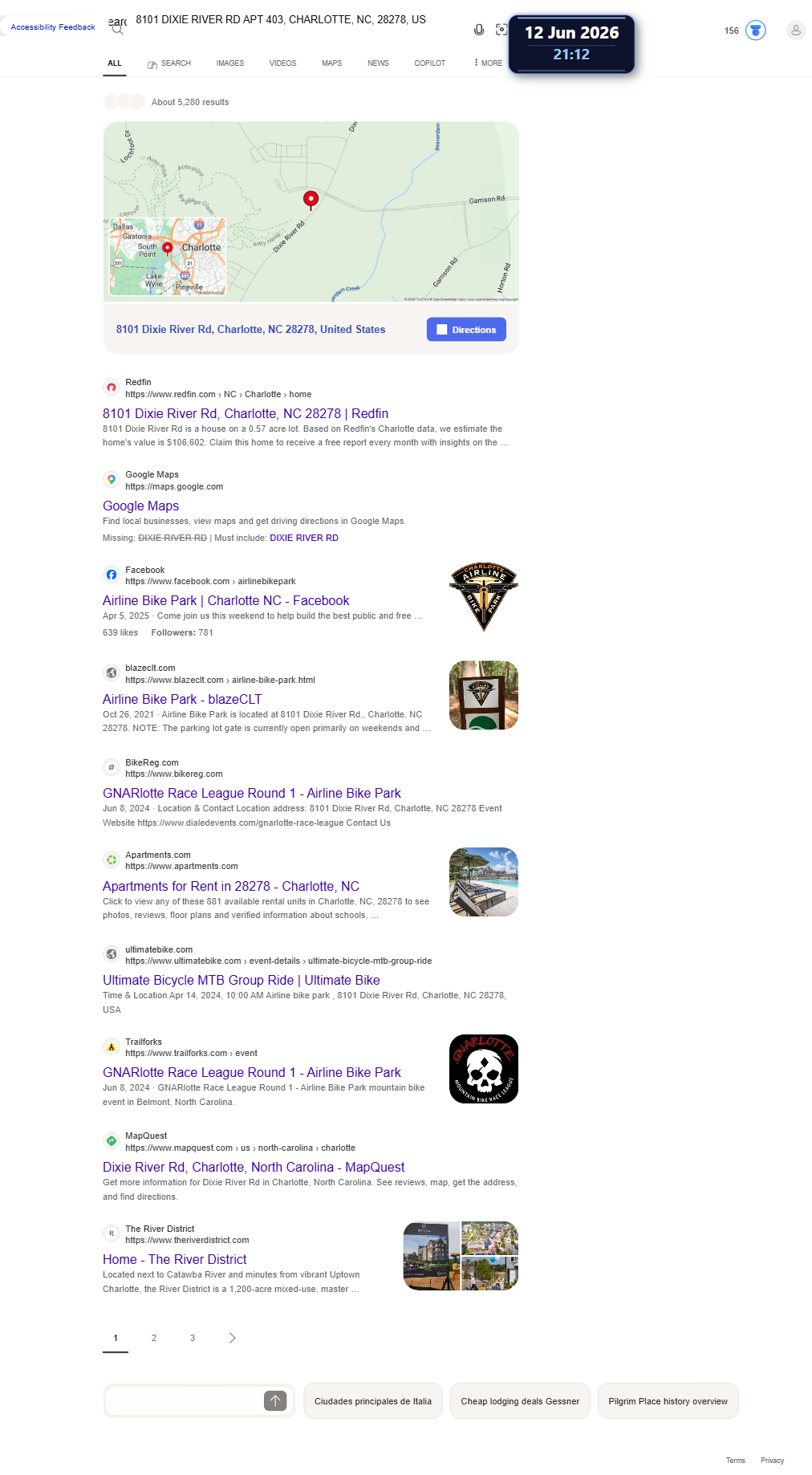The height and width of the screenshot is (1475, 812).
Task: Open the Redfin 8101 Dixie River Rd result
Action: pyautogui.click(x=246, y=413)
